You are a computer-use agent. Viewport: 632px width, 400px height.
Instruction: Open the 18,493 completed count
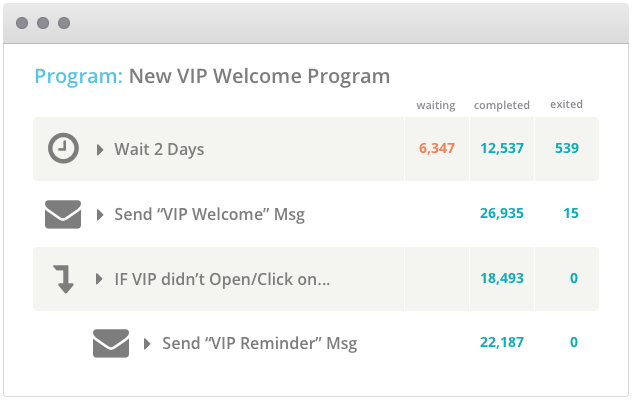(x=502, y=278)
